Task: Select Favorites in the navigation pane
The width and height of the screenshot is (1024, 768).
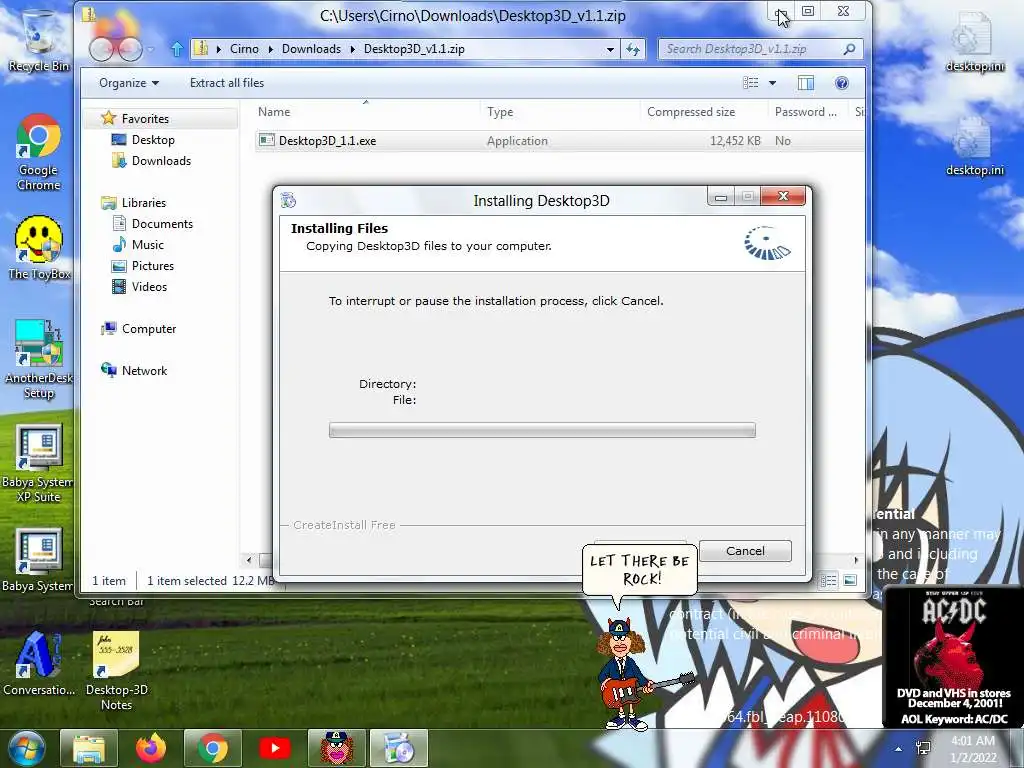Action: 145,119
